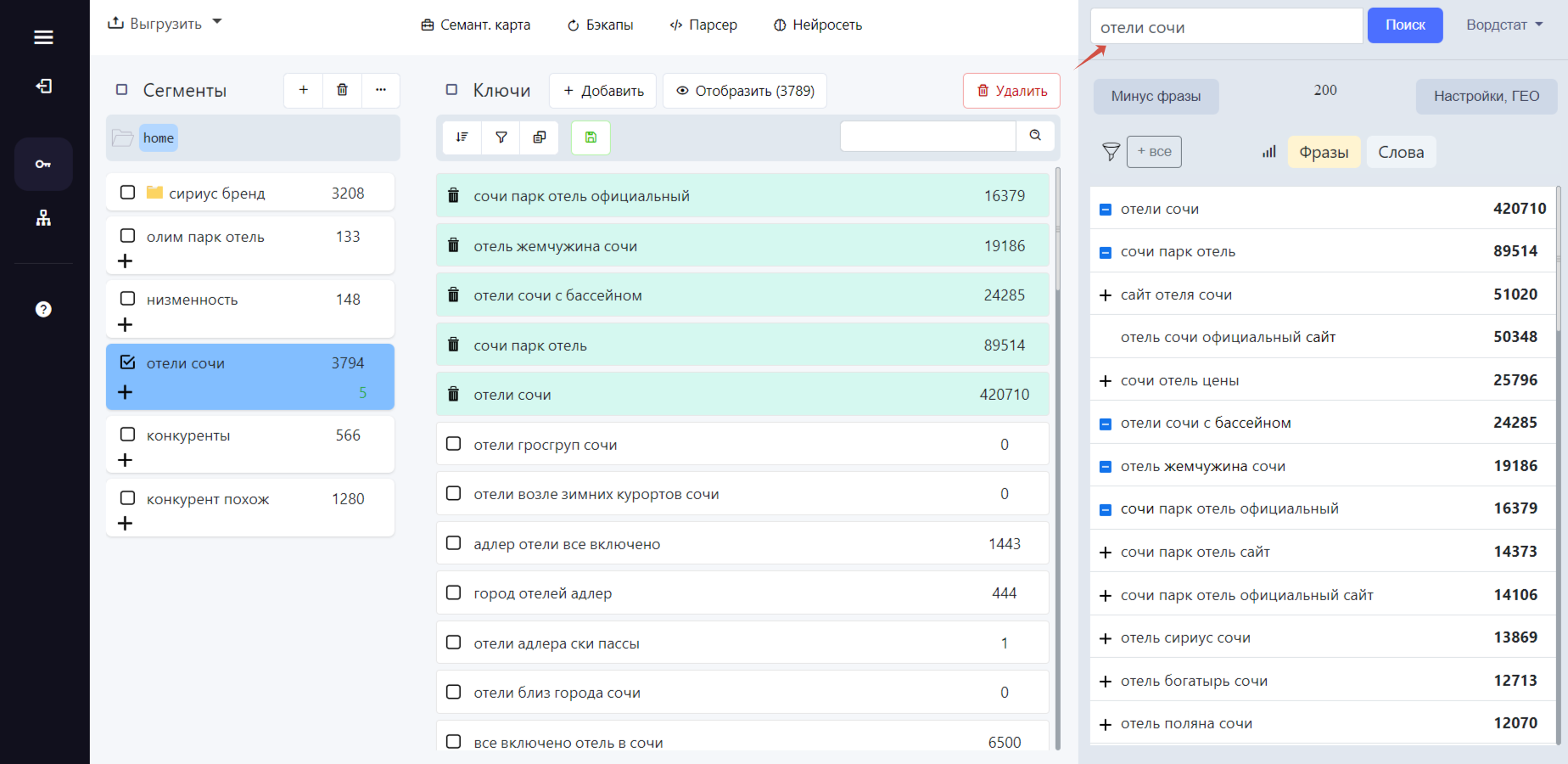Open the keys filter funnel icon
Image resolution: width=1568 pixels, height=764 pixels.
coord(501,137)
